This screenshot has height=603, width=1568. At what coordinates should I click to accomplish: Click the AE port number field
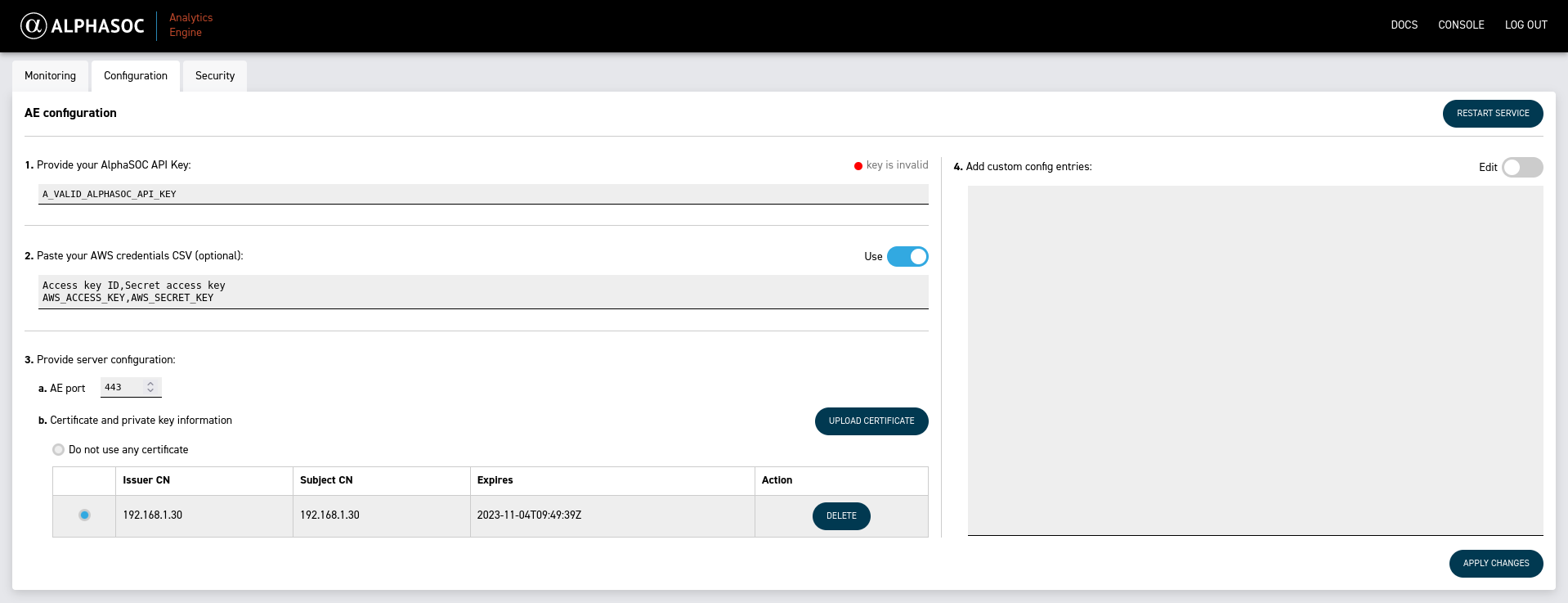tap(131, 387)
